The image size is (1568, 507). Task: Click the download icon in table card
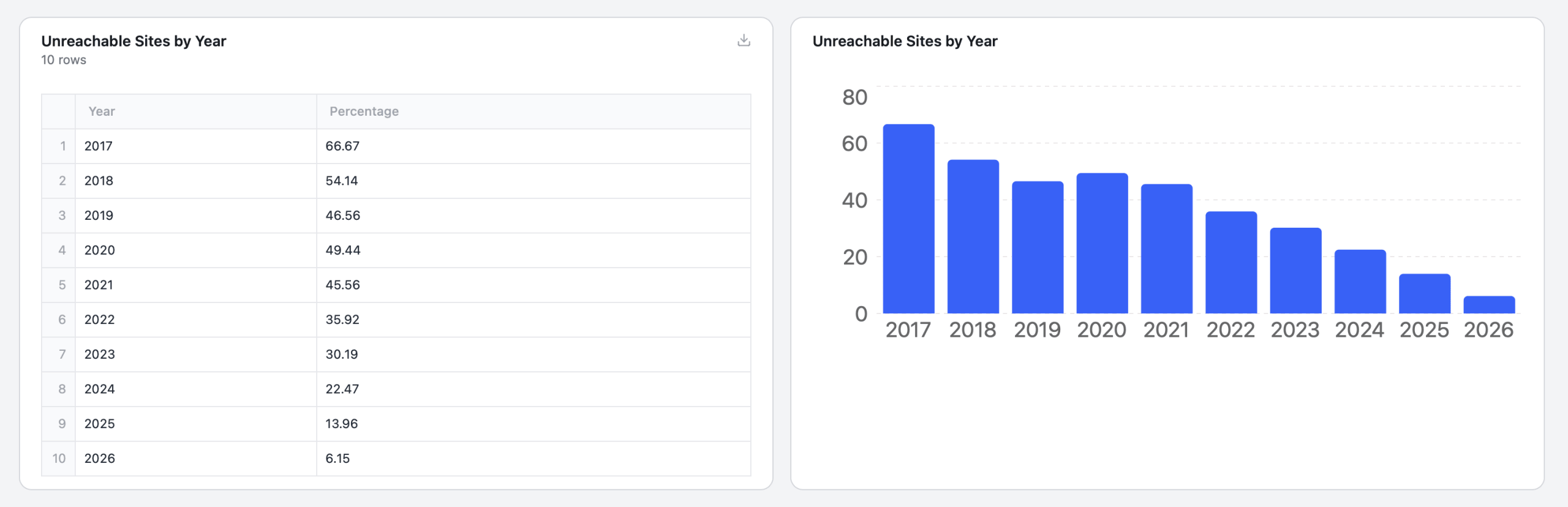coord(744,40)
